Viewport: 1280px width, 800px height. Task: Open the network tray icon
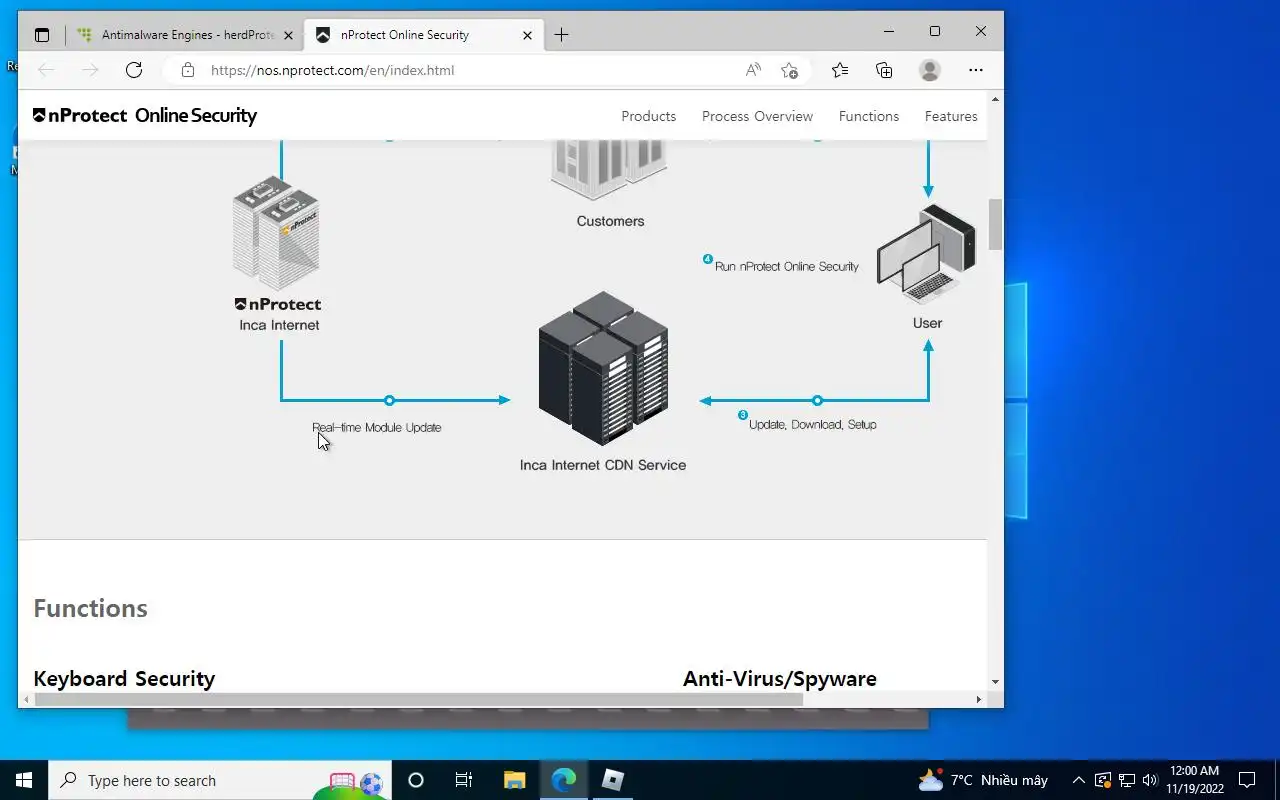1126,780
